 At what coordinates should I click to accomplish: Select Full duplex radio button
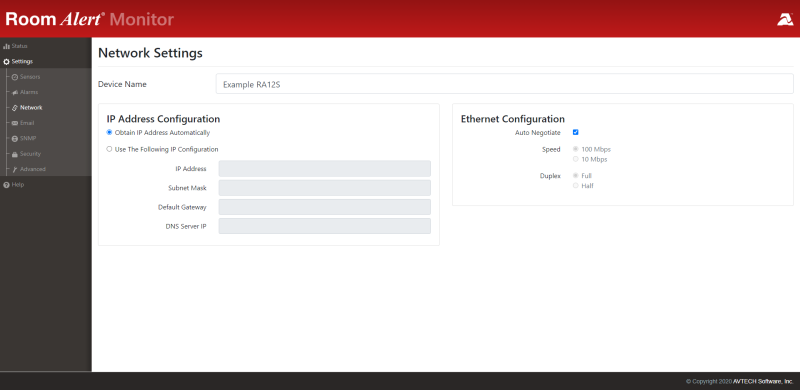pos(576,176)
